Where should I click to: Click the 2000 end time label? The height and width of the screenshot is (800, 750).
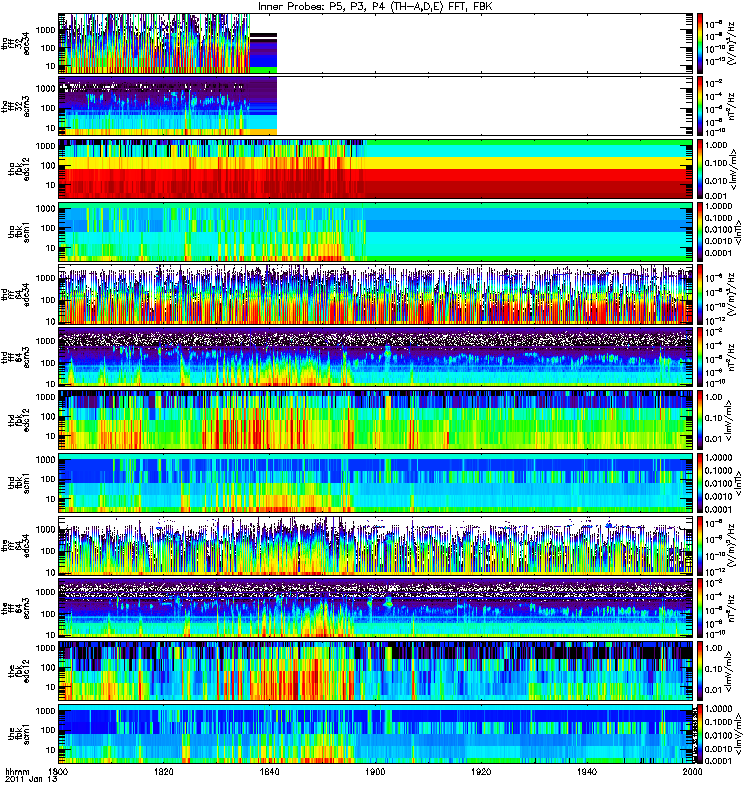[x=692, y=771]
